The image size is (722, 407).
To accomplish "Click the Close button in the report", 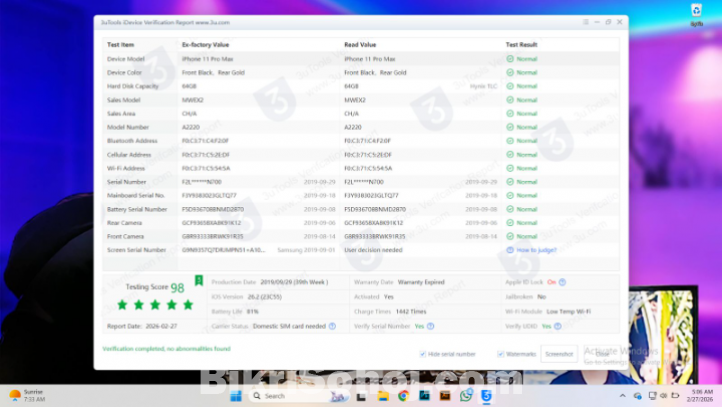I will click(x=601, y=354).
